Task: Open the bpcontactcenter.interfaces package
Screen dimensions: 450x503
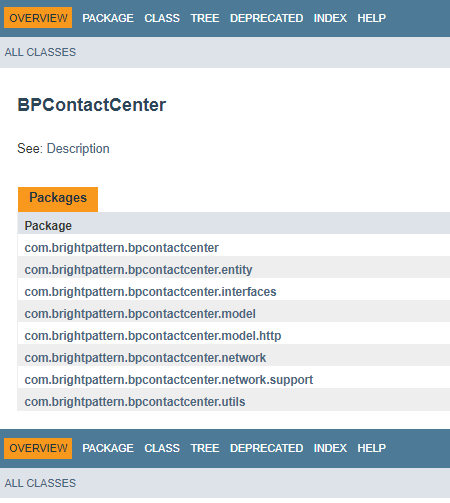Action: point(150,292)
